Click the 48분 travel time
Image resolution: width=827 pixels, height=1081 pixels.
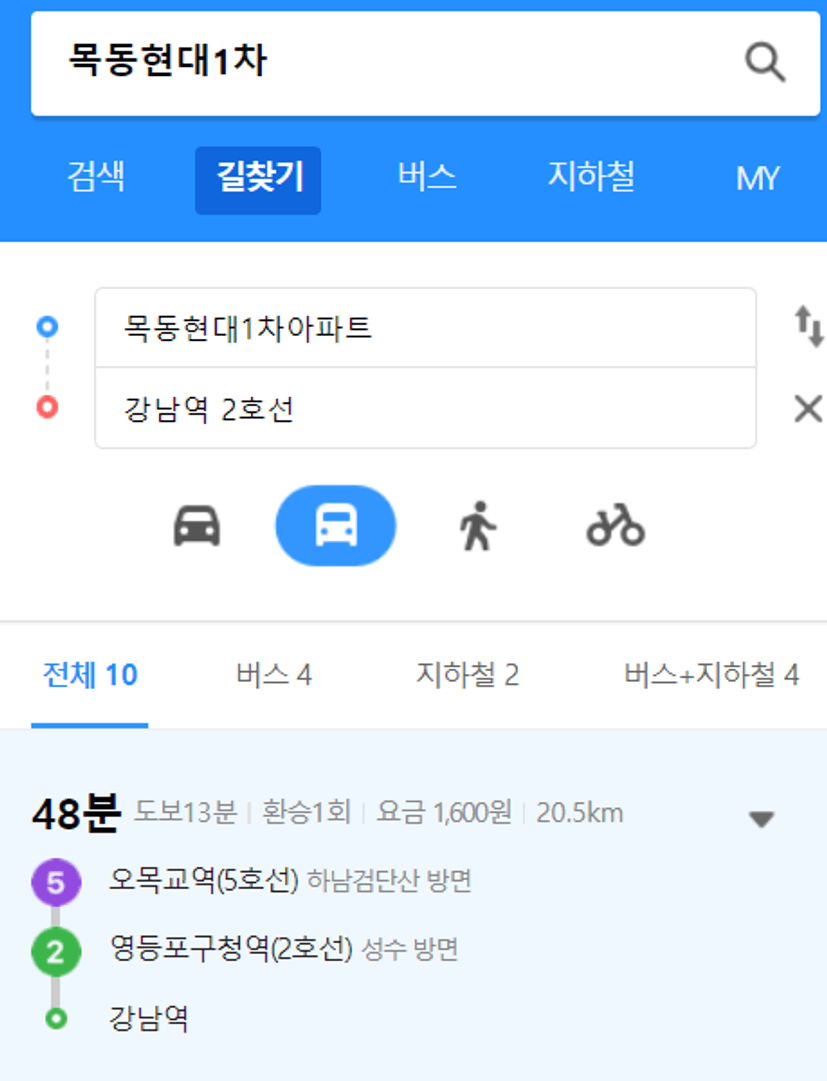(76, 814)
